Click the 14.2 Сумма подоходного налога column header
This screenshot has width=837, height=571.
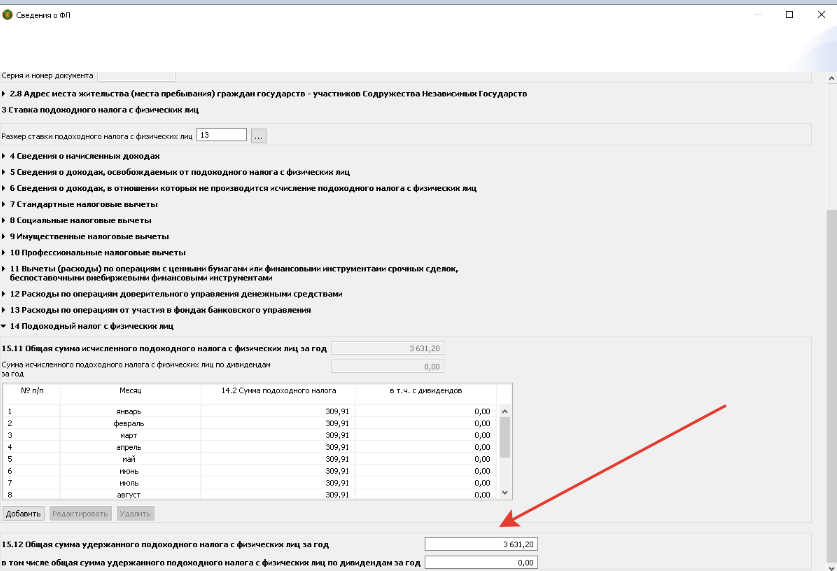pyautogui.click(x=277, y=389)
